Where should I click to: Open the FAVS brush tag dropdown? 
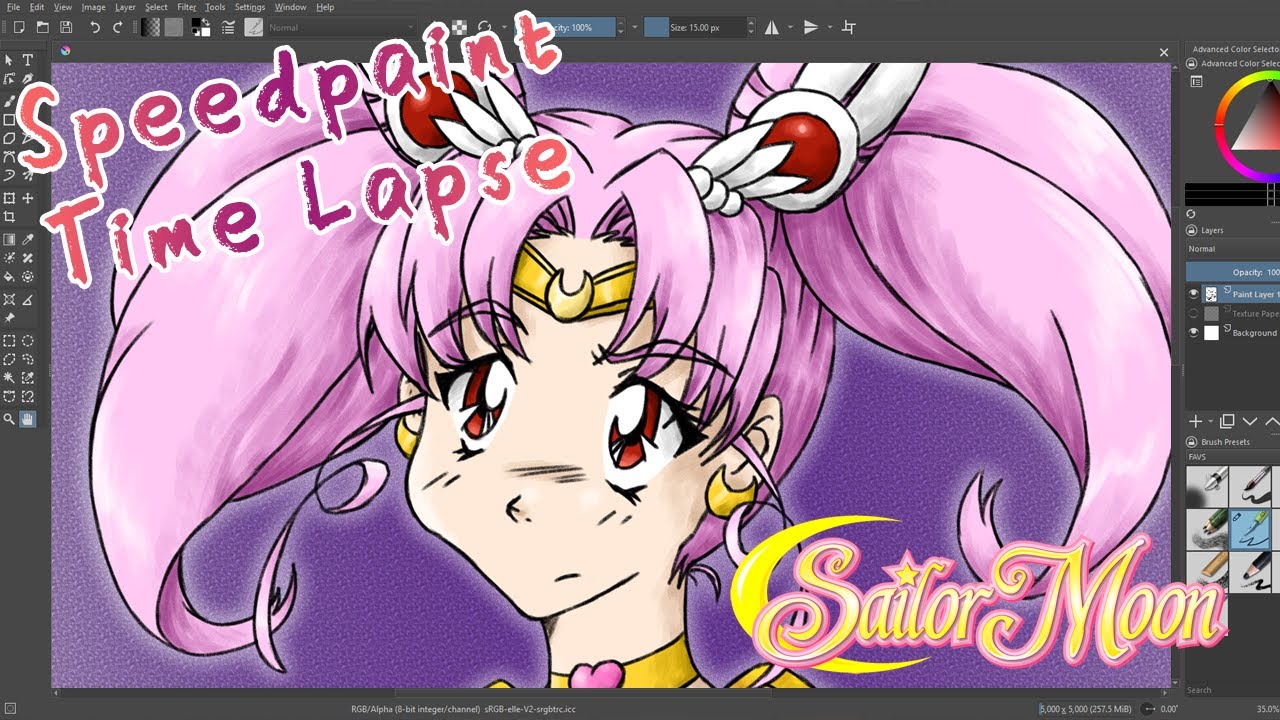(x=1232, y=456)
